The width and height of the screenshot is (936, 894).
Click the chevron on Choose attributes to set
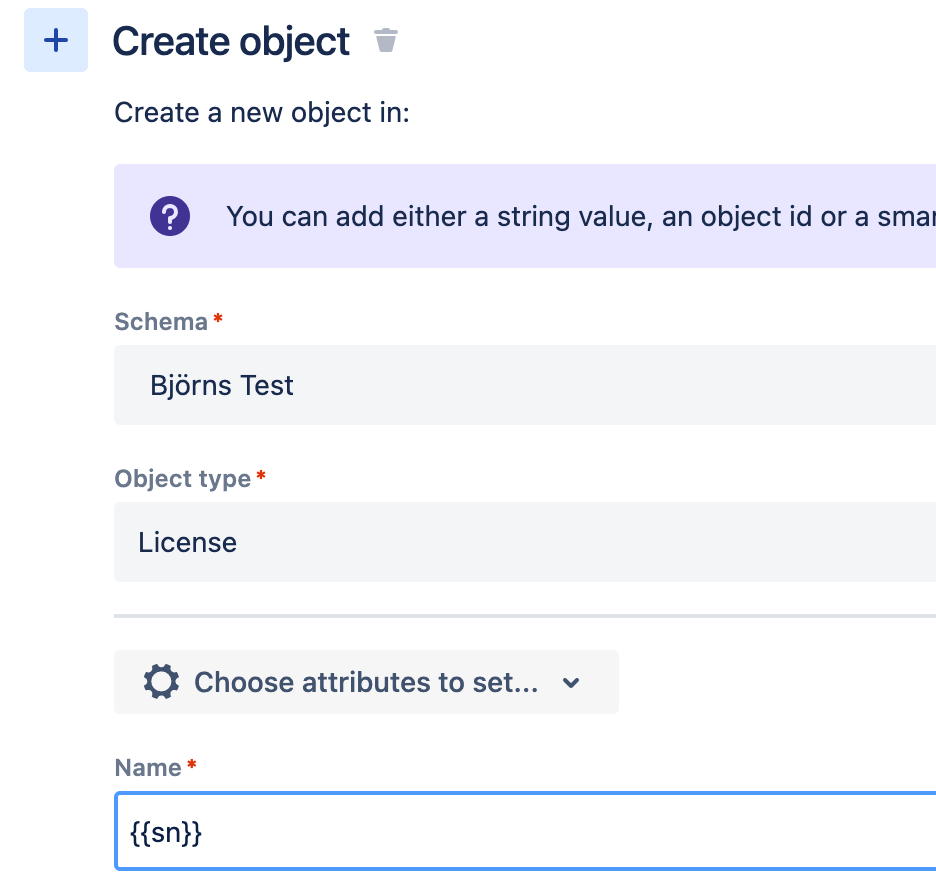(x=570, y=682)
